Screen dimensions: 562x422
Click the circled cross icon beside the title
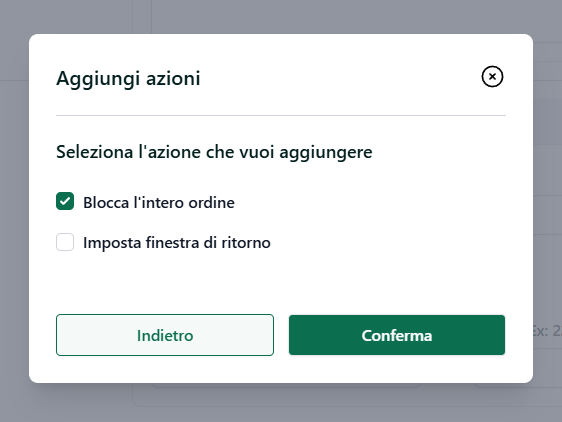click(x=492, y=76)
